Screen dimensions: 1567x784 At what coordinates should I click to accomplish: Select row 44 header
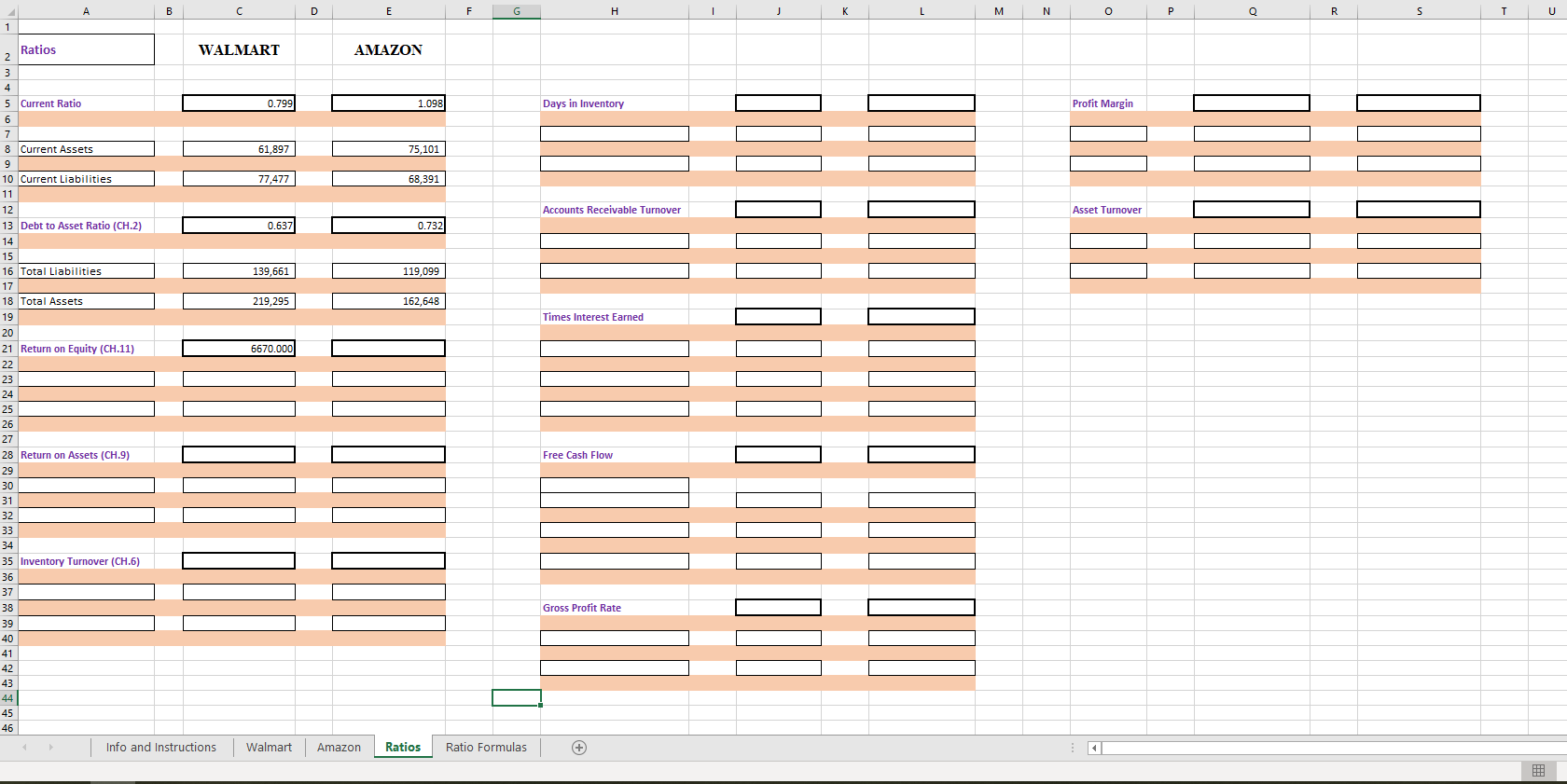[8, 698]
